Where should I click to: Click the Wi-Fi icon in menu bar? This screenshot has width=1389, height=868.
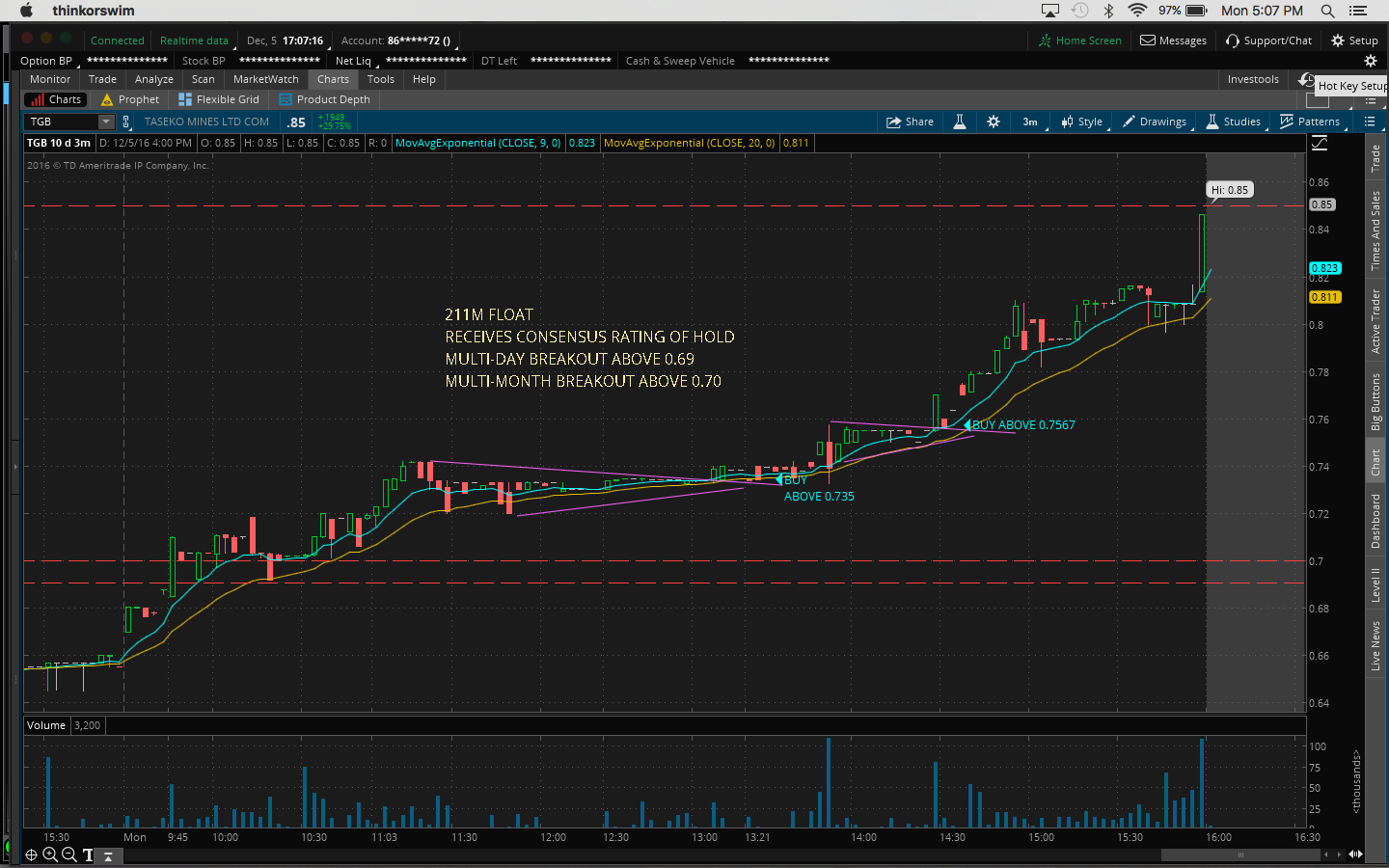coord(1137,11)
